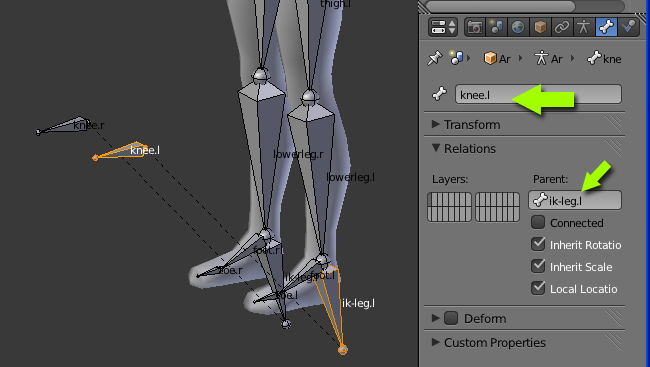Open the Bone Constraints tab
Viewport: 650px width, 367px height.
tap(628, 27)
